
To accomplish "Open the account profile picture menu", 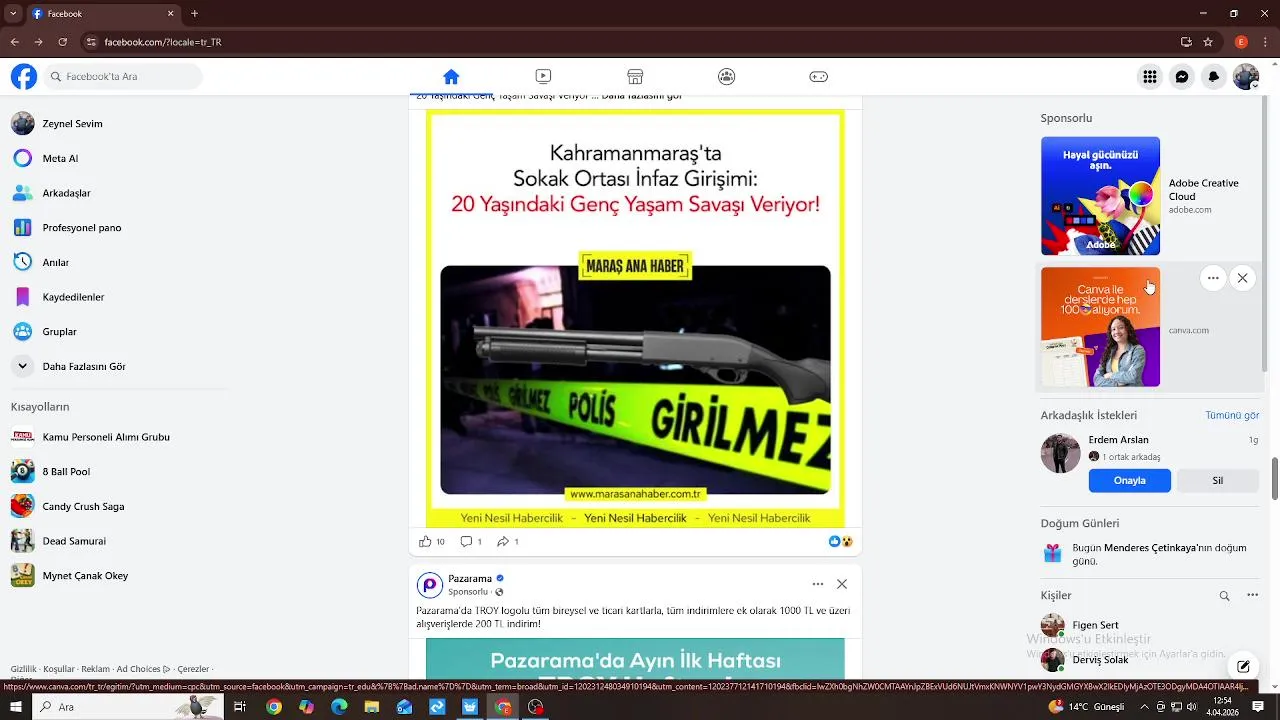I will click(x=1246, y=77).
